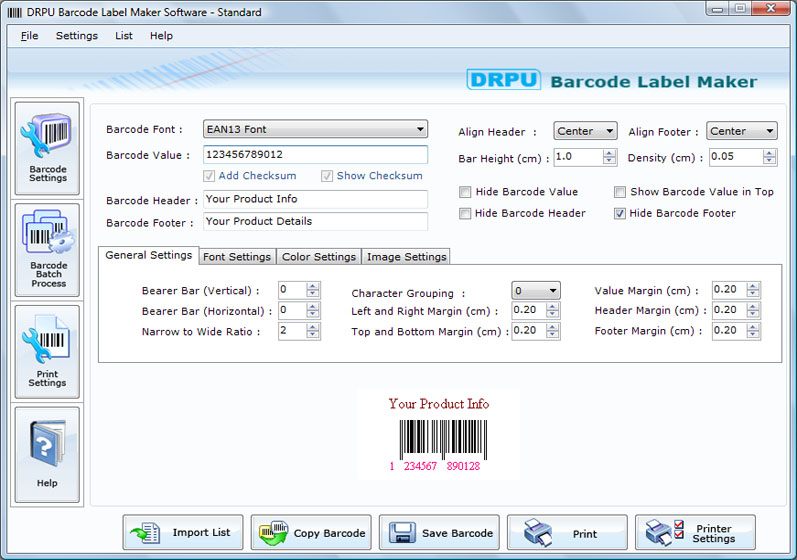Viewport: 797px width, 560px height.
Task: Toggle Add Checksum checkbox
Action: 209,176
